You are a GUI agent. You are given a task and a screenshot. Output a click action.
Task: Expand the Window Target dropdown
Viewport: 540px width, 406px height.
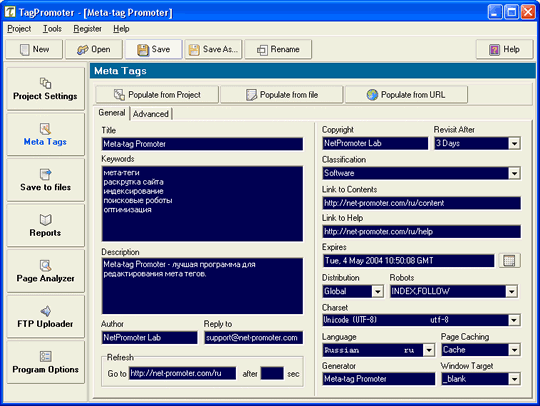click(514, 379)
